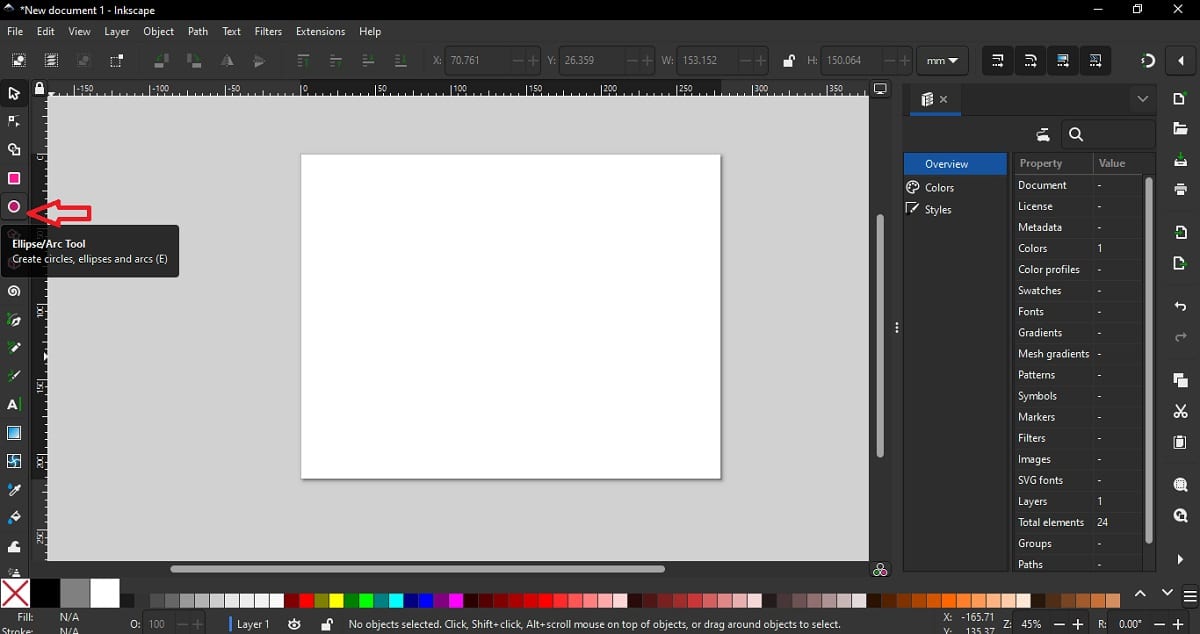Toggle the layer lock in status bar
Image resolution: width=1200 pixels, height=634 pixels.
point(326,624)
